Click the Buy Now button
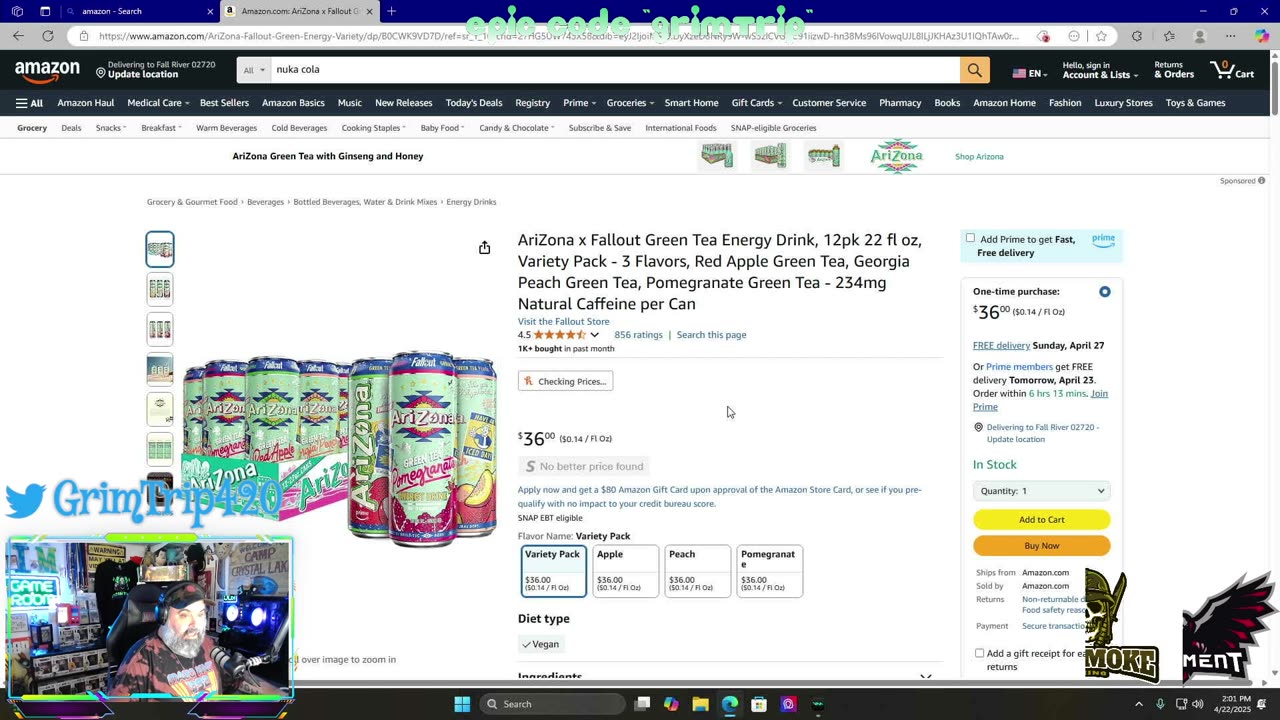Viewport: 1280px width, 720px height. click(1041, 546)
